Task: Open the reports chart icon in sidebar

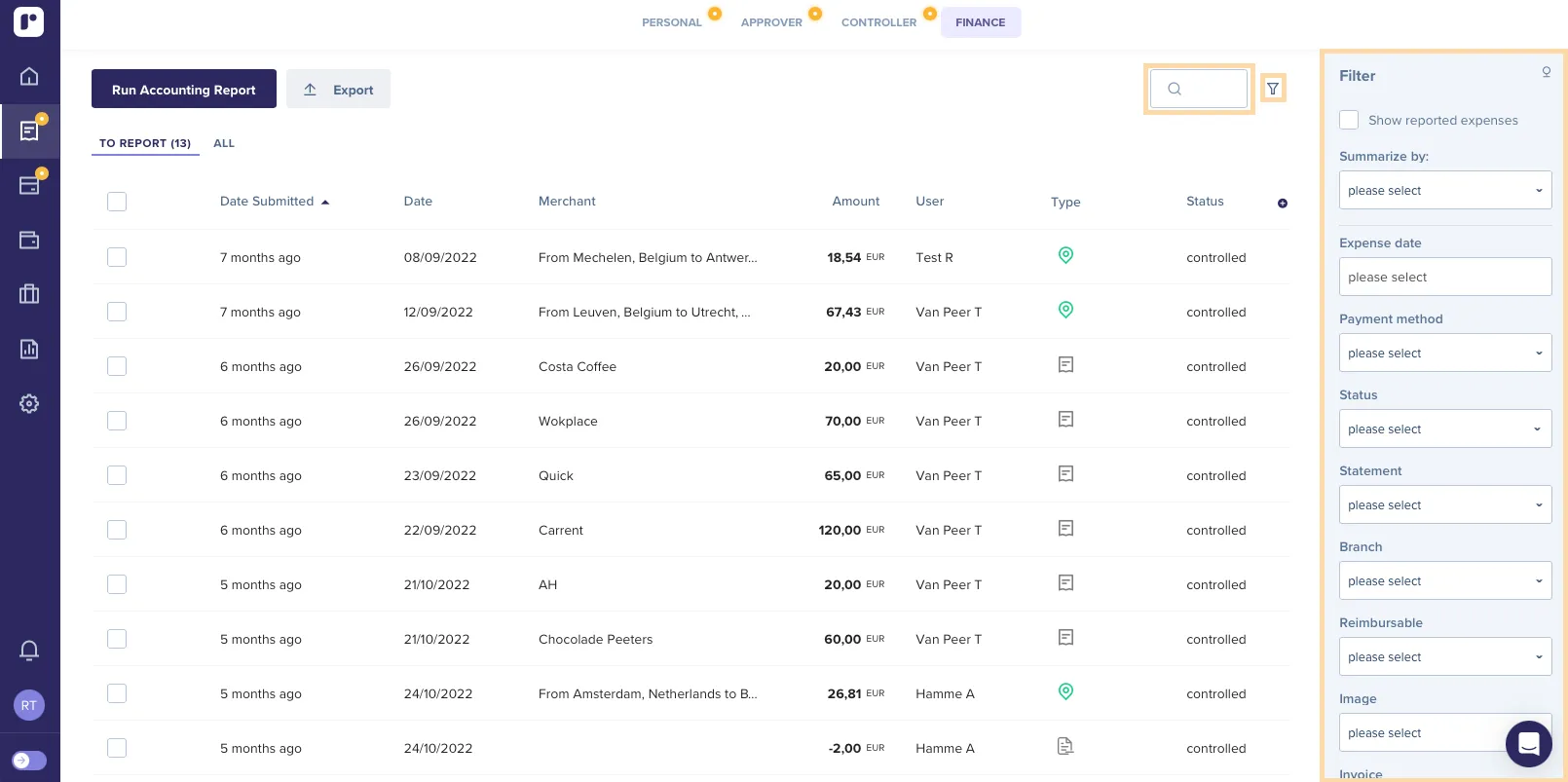Action: pyautogui.click(x=29, y=349)
